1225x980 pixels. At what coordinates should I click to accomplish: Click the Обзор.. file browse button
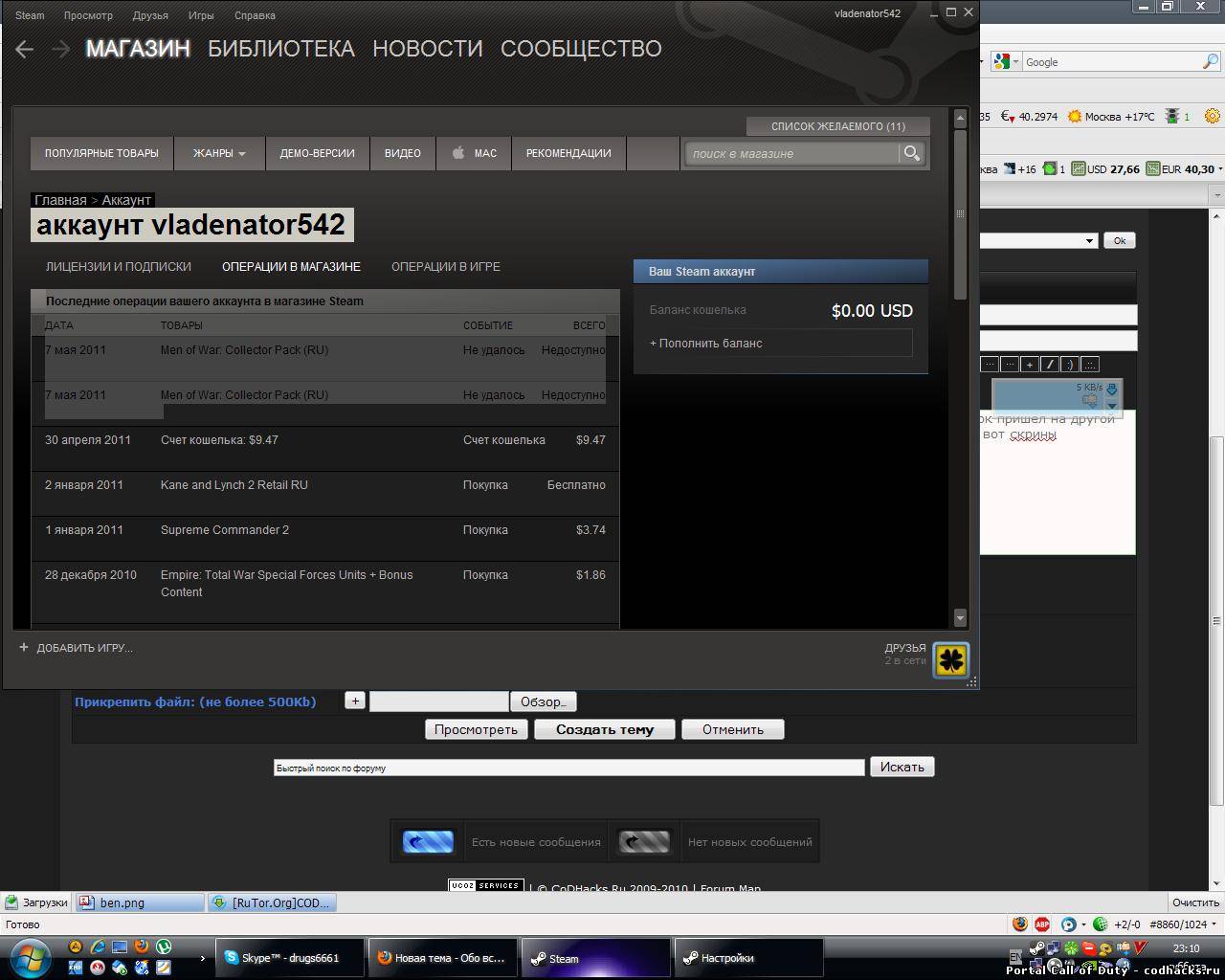(x=544, y=702)
